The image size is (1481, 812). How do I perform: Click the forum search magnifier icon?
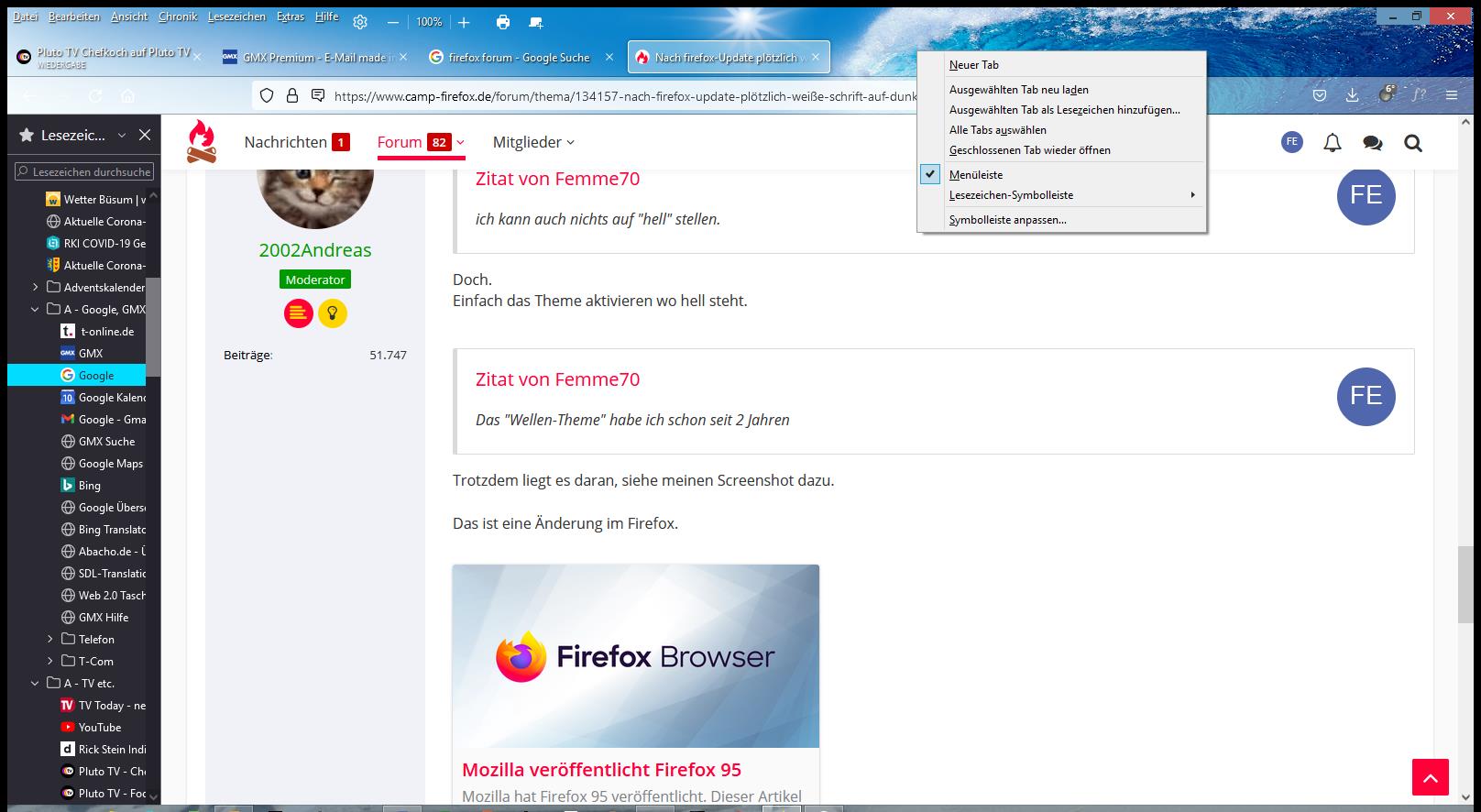point(1412,142)
